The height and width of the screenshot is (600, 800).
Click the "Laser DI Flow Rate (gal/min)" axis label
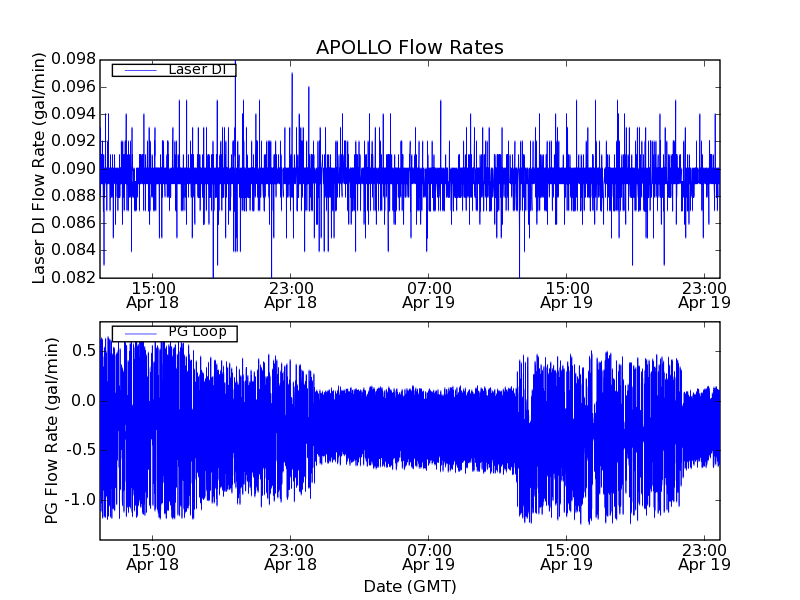[39, 168]
